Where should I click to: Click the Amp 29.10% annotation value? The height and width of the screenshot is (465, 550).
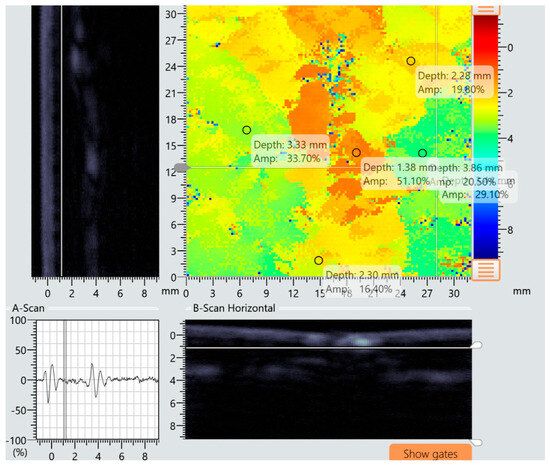[x=491, y=195]
